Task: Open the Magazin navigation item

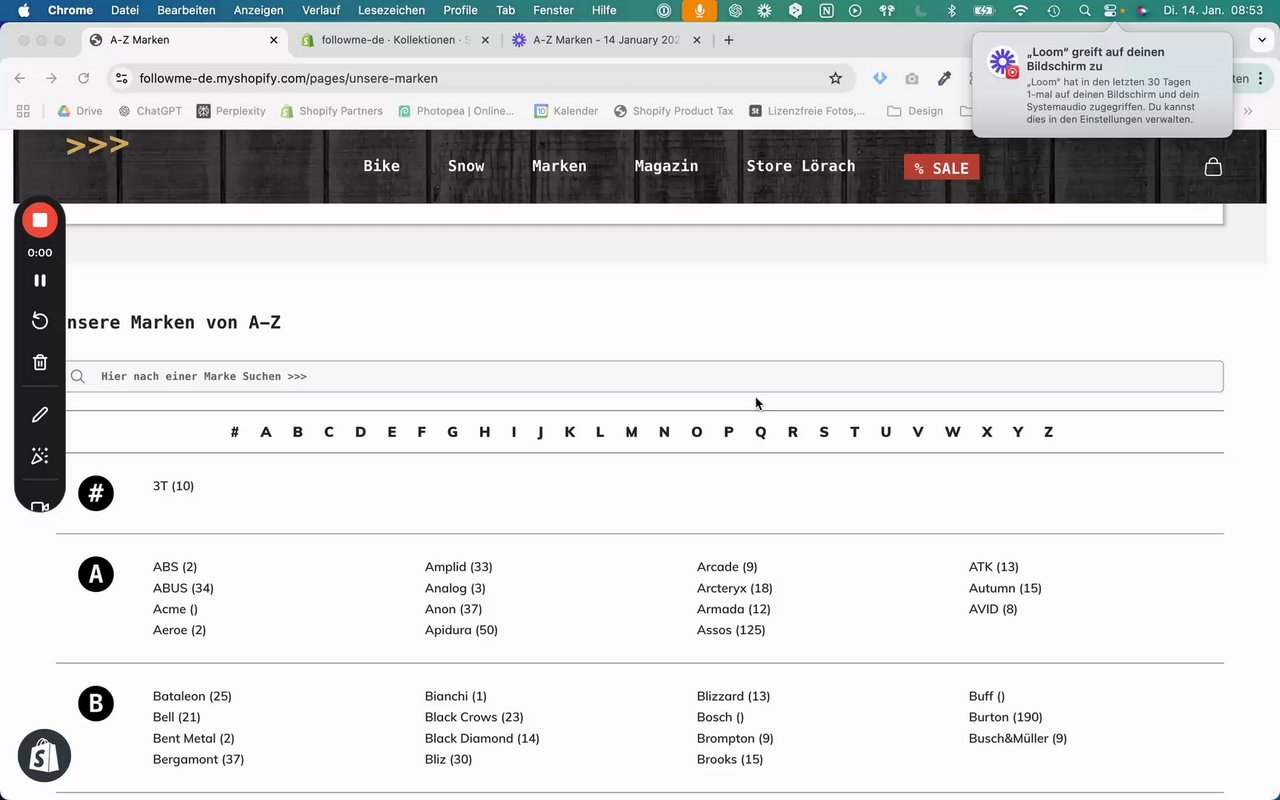Action: (x=666, y=166)
